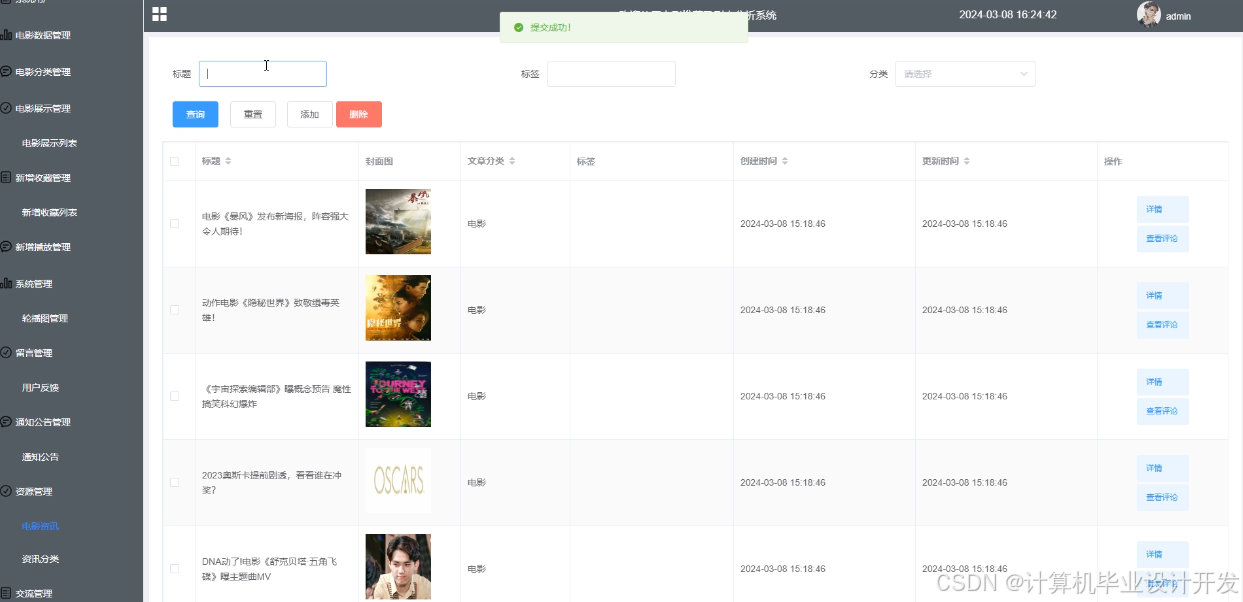Image resolution: width=1243 pixels, height=602 pixels.
Task: Open 详情 for the 2023奥斯卡 row
Action: [1162, 468]
